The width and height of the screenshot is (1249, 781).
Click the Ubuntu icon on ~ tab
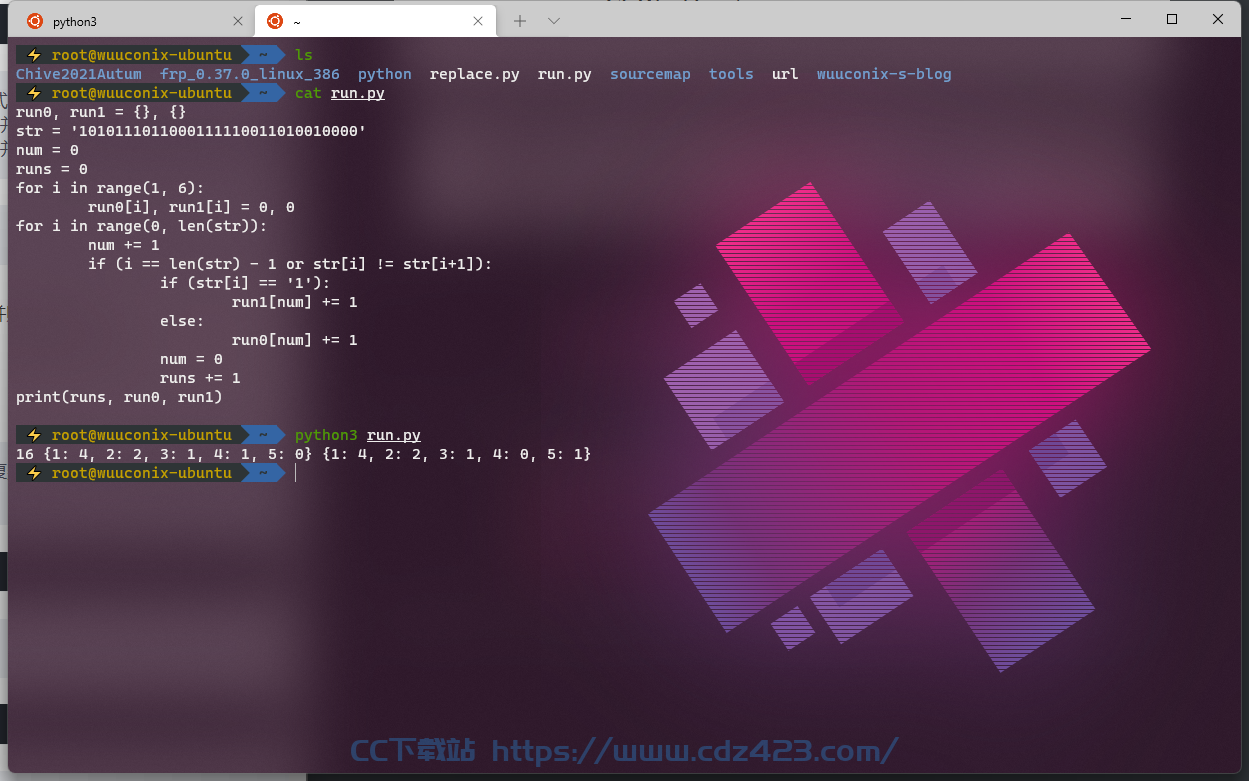(x=275, y=21)
